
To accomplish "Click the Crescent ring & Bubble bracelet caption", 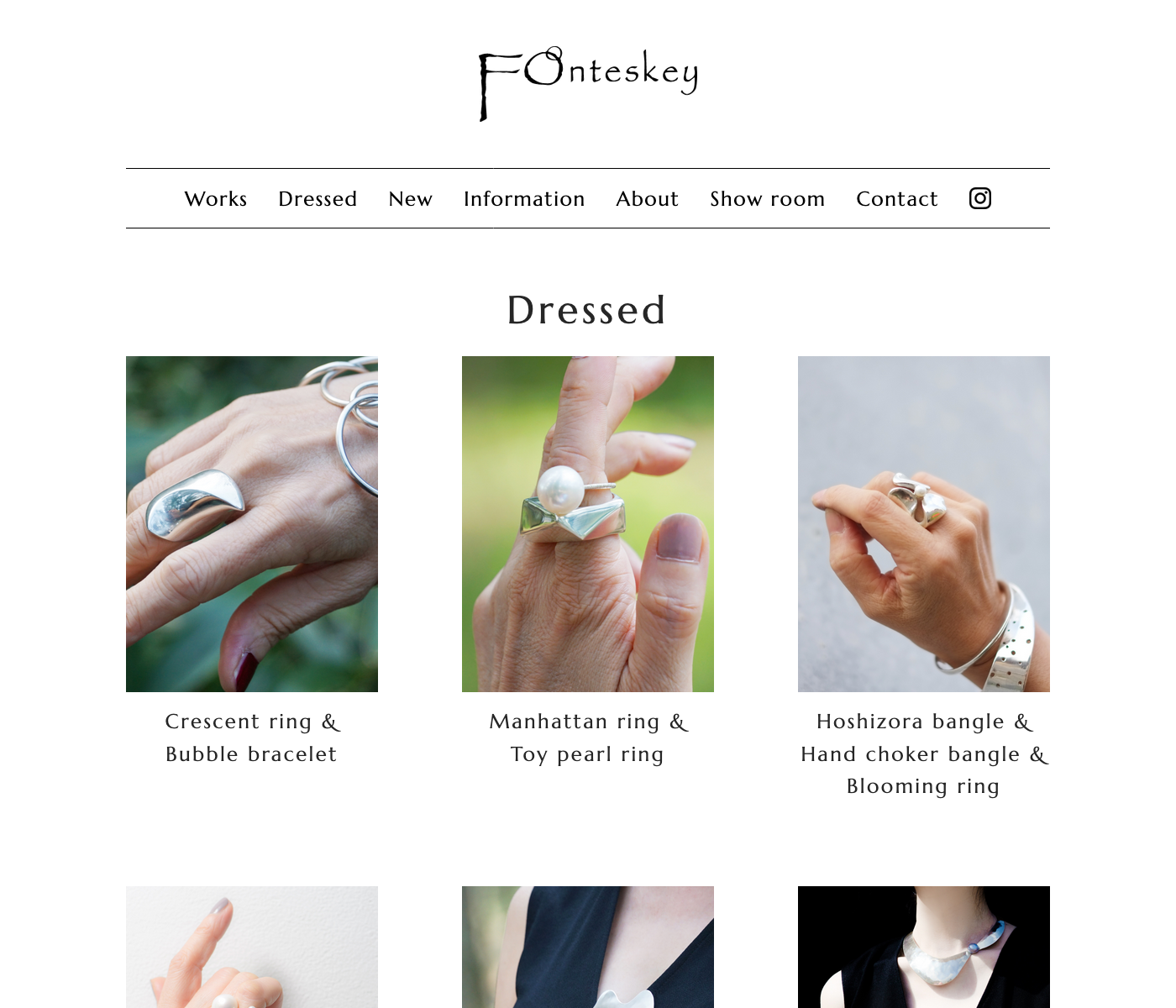I will tap(252, 738).
